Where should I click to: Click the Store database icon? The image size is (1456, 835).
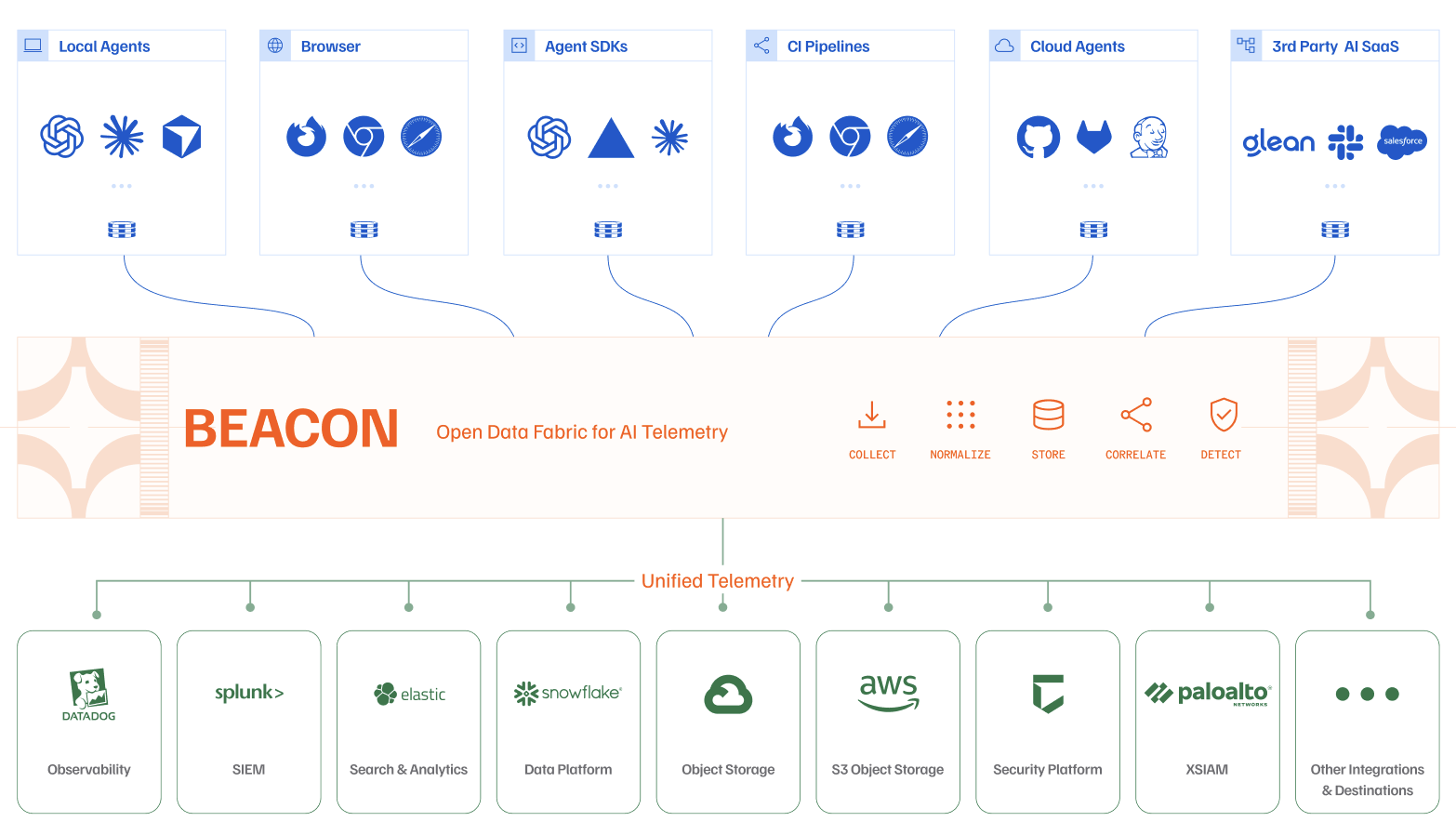1048,415
